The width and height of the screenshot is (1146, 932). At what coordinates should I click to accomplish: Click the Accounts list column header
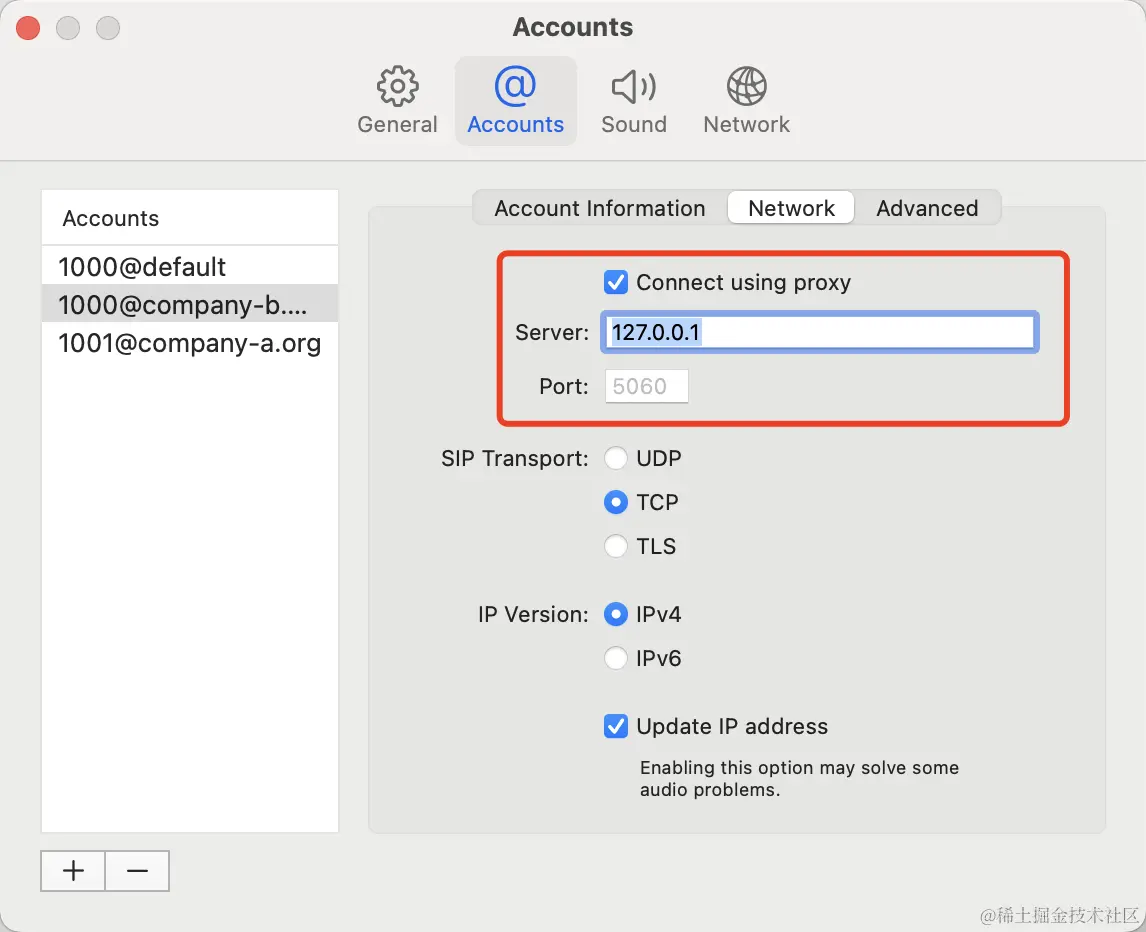[190, 218]
